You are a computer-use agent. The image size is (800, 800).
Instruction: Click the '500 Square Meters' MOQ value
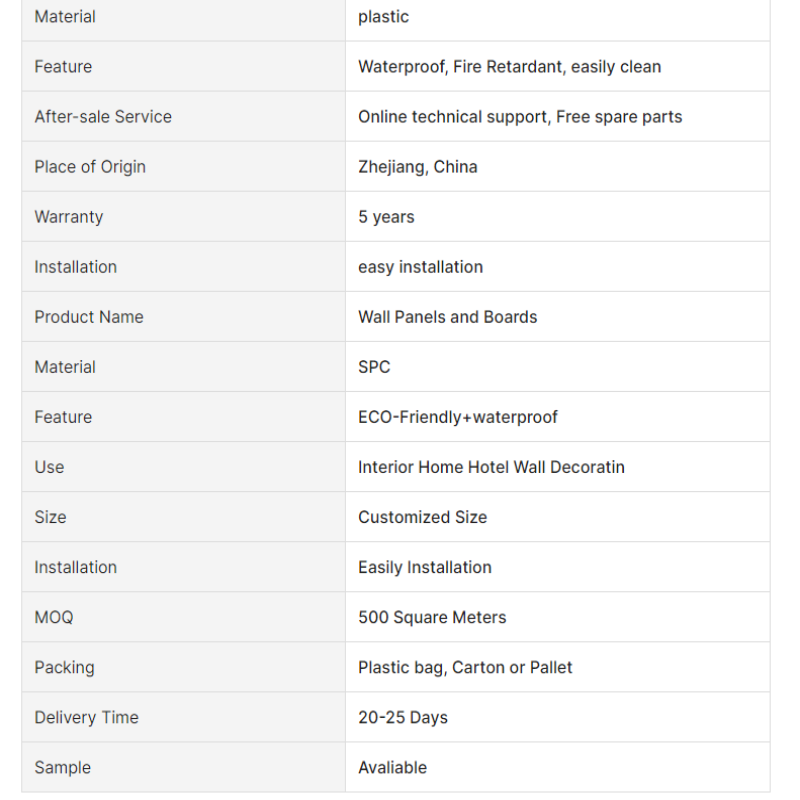click(432, 617)
